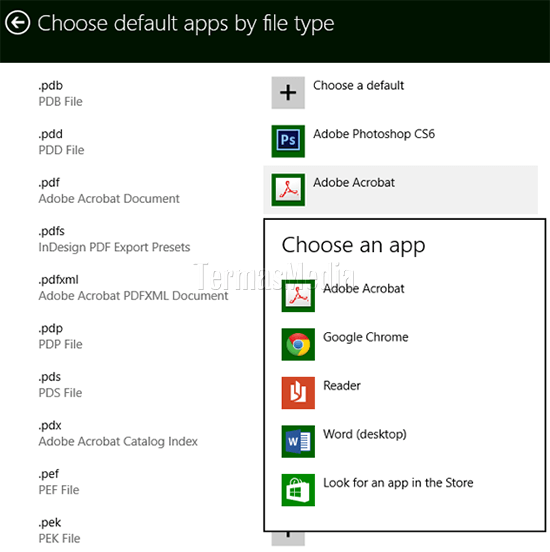Click the Adobe Acrobat icon in .pdf row

coord(288,190)
